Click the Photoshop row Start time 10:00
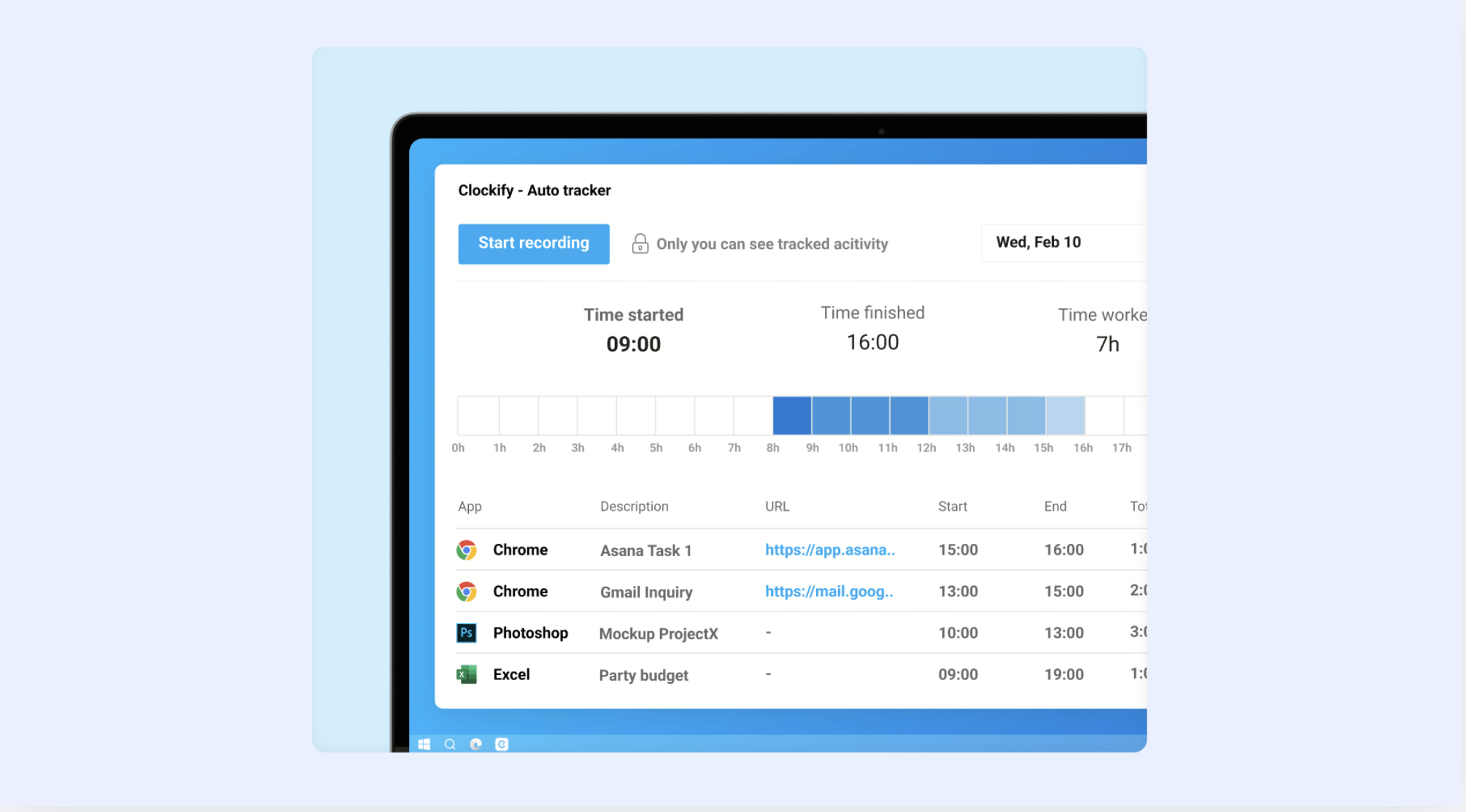The height and width of the screenshot is (812, 1466). tap(958, 633)
